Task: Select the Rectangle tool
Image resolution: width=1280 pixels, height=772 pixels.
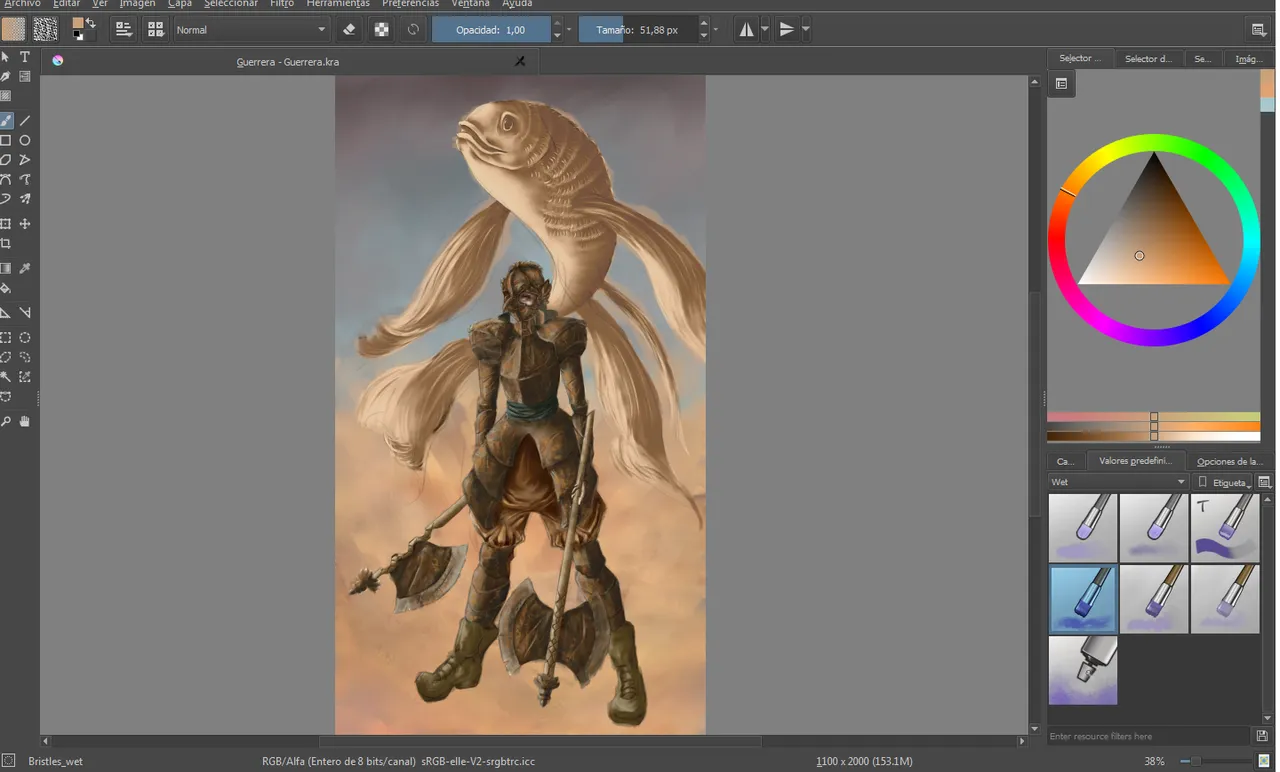Action: pyautogui.click(x=6, y=141)
